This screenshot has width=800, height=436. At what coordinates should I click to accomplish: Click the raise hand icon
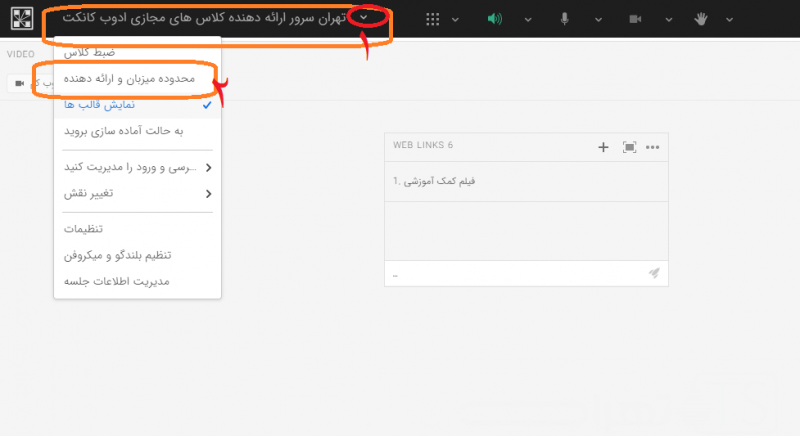point(701,19)
